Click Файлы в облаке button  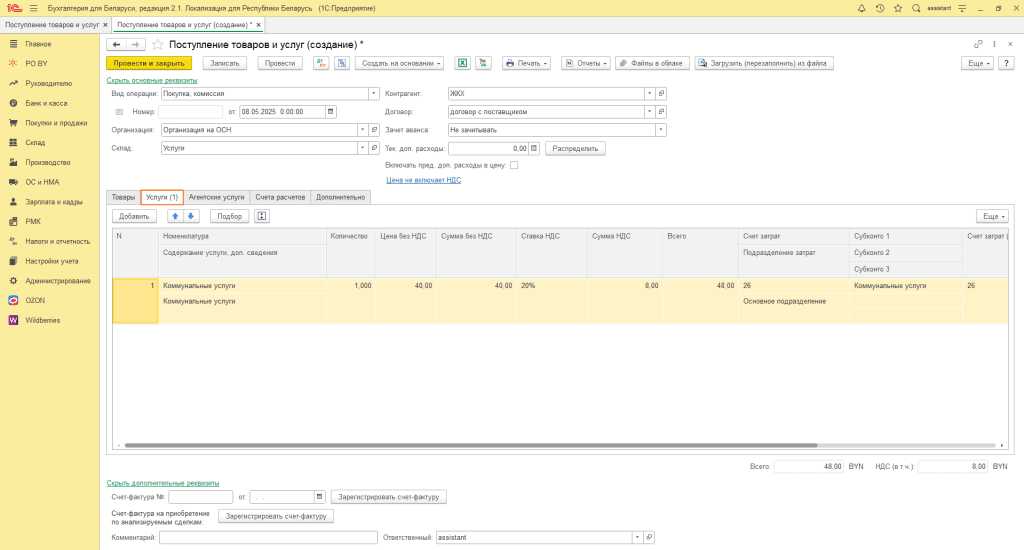pyautogui.click(x=652, y=63)
